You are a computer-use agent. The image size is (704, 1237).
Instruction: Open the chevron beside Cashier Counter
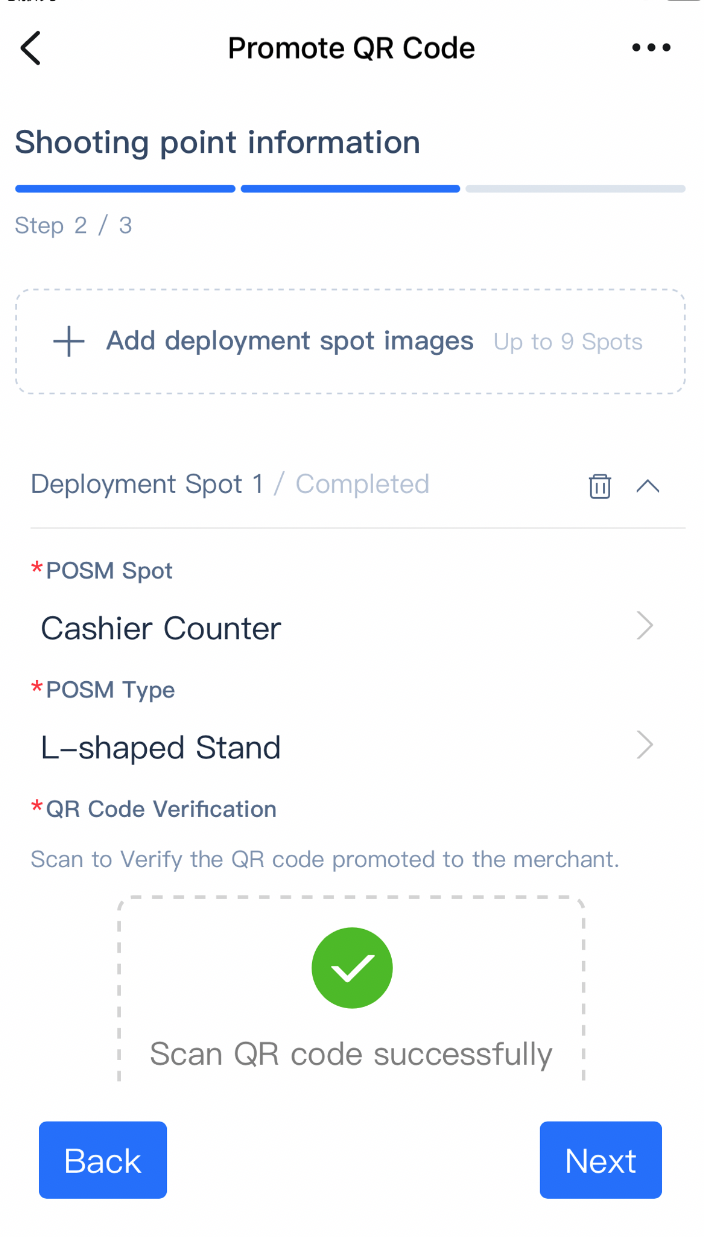[x=645, y=627]
